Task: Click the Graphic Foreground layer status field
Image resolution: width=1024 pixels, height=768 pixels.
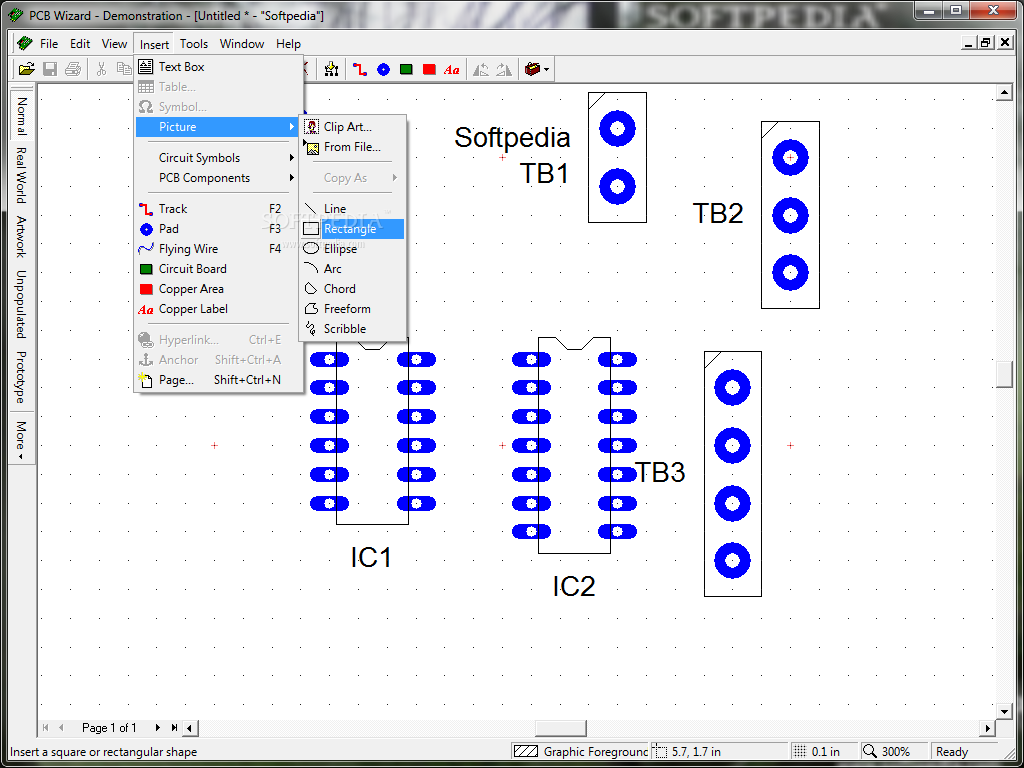Action: point(580,752)
